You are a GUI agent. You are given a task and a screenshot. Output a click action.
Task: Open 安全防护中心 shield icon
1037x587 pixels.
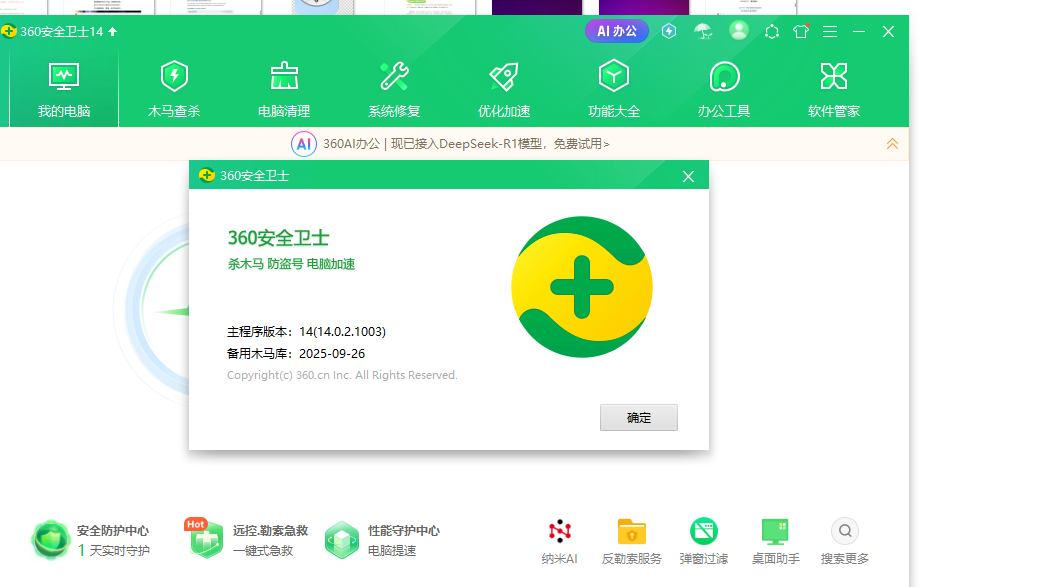click(50, 539)
